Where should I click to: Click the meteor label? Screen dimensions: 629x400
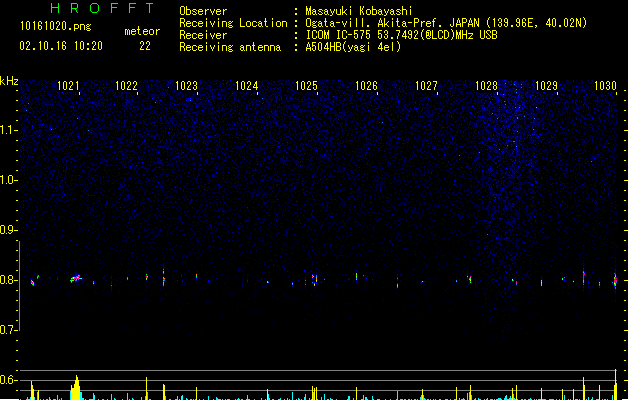click(x=142, y=31)
